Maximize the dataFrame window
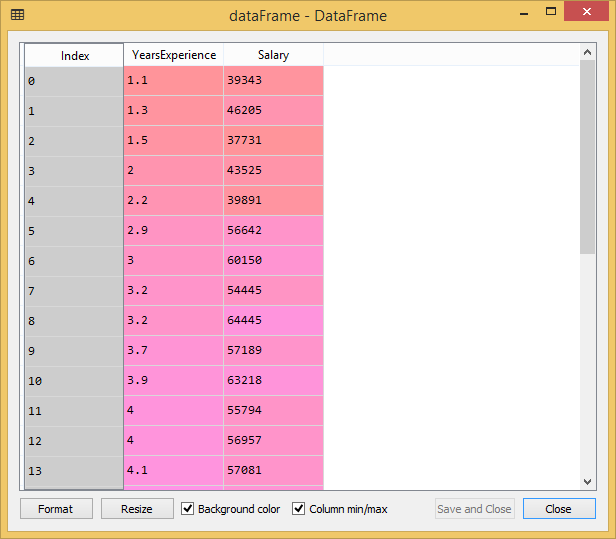Screen dimensions: 616x539 tap(551, 11)
